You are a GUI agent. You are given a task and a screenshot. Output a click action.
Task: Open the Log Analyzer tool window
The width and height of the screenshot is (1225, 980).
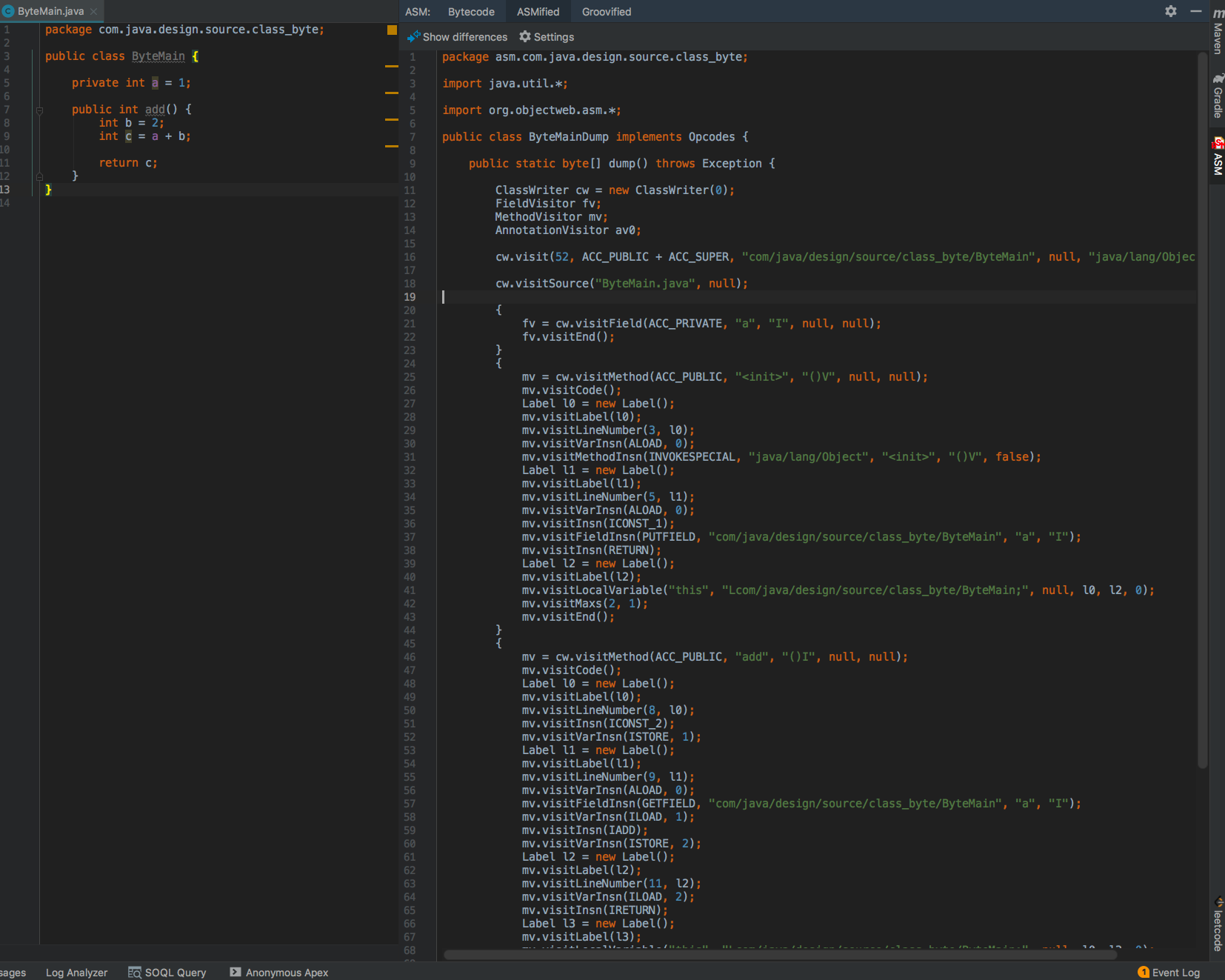[76, 972]
